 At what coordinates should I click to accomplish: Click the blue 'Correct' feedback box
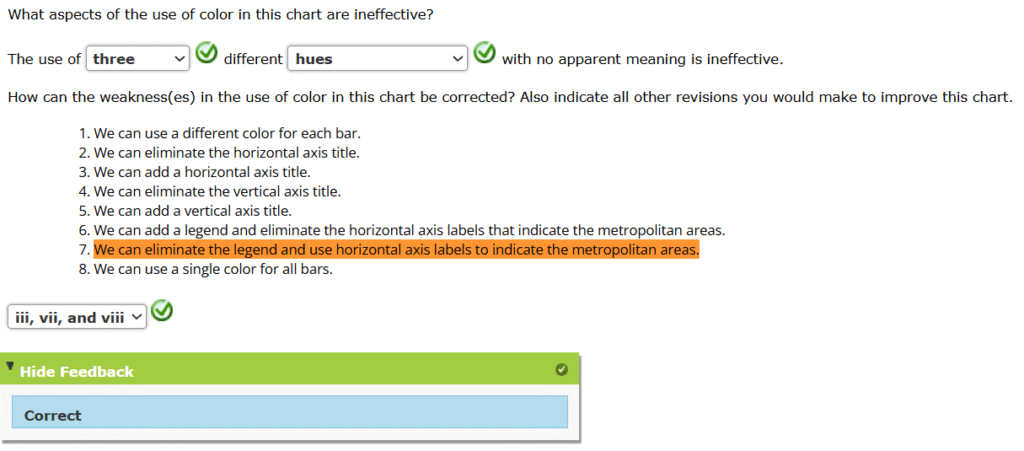click(290, 413)
